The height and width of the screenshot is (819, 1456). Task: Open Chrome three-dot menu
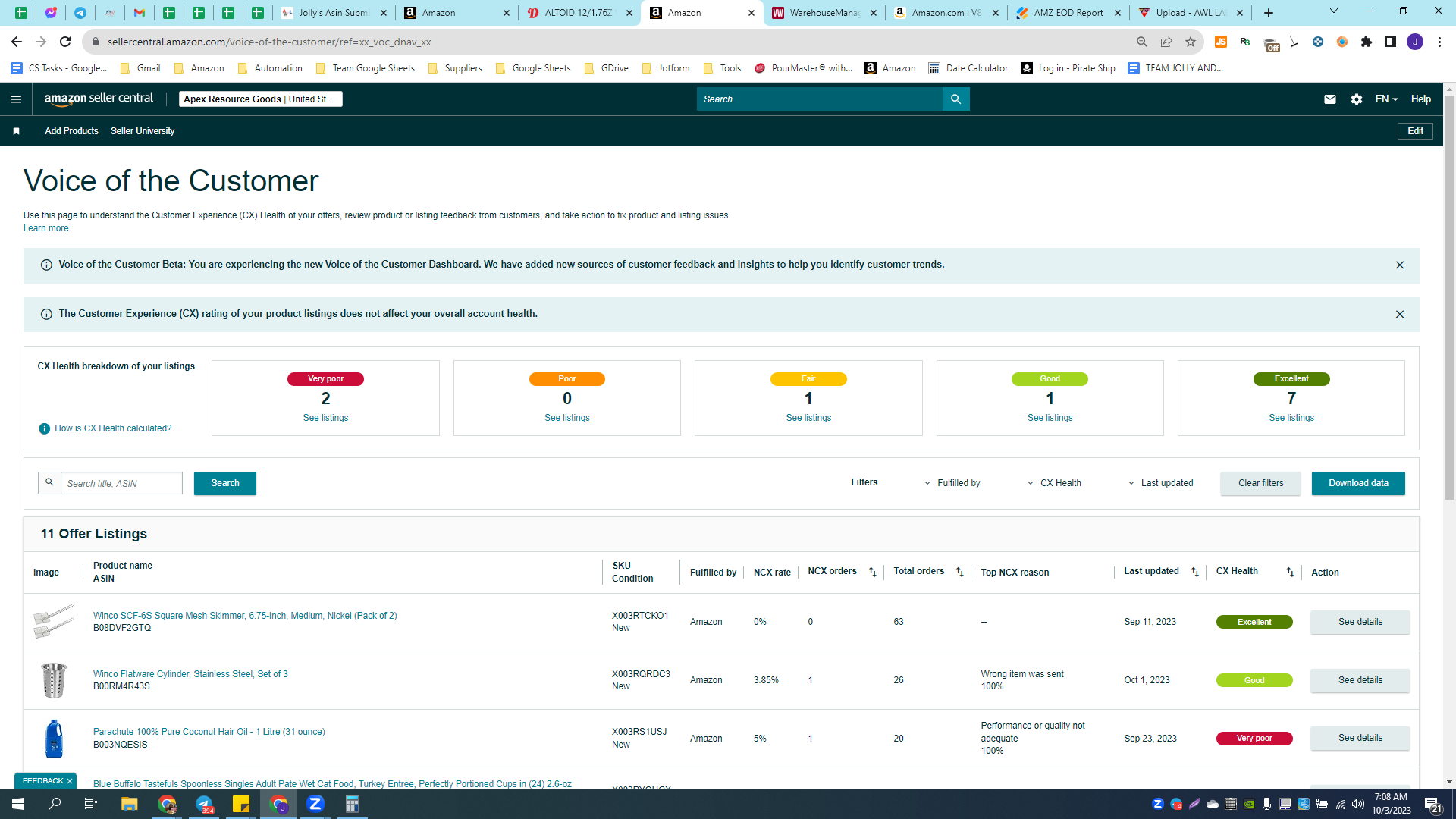(x=1439, y=42)
